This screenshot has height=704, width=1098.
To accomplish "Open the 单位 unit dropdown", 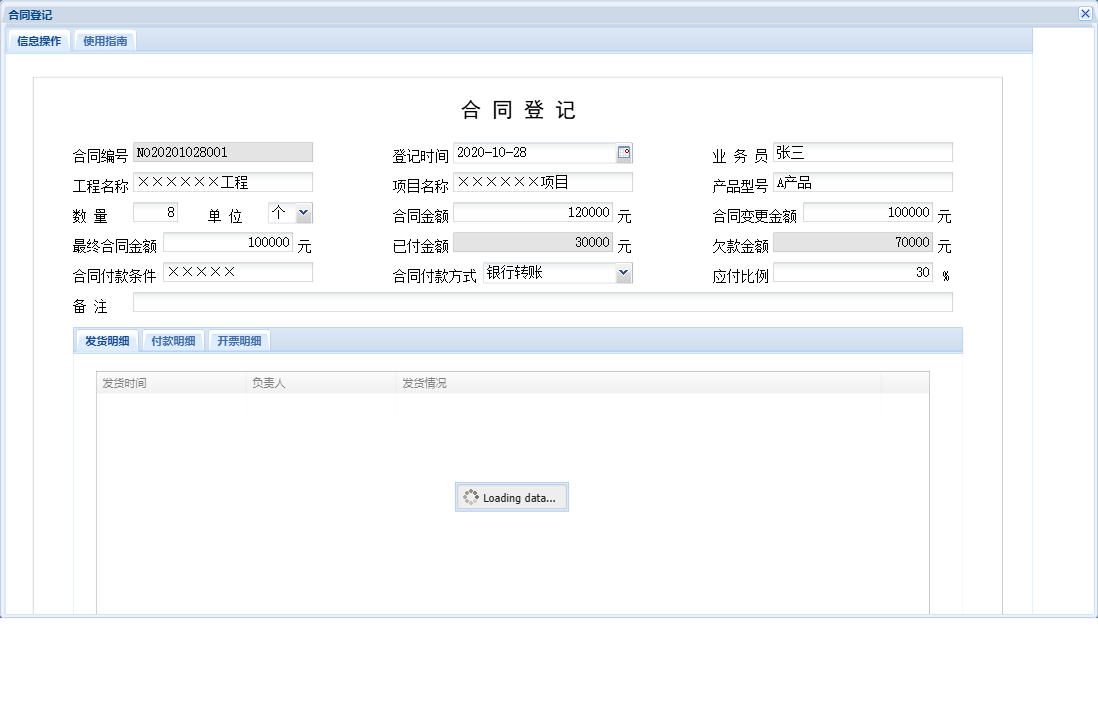I will click(302, 212).
